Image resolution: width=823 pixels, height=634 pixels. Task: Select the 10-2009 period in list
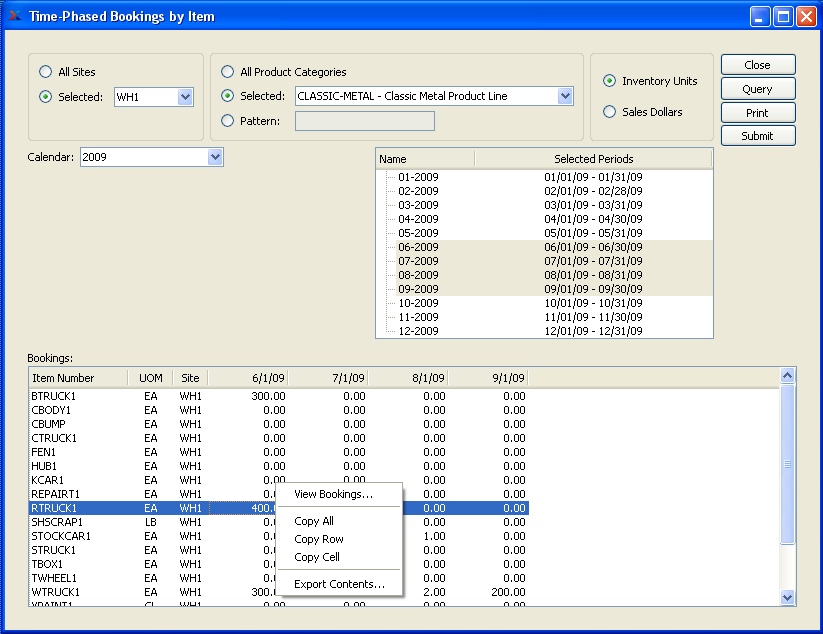(x=418, y=303)
